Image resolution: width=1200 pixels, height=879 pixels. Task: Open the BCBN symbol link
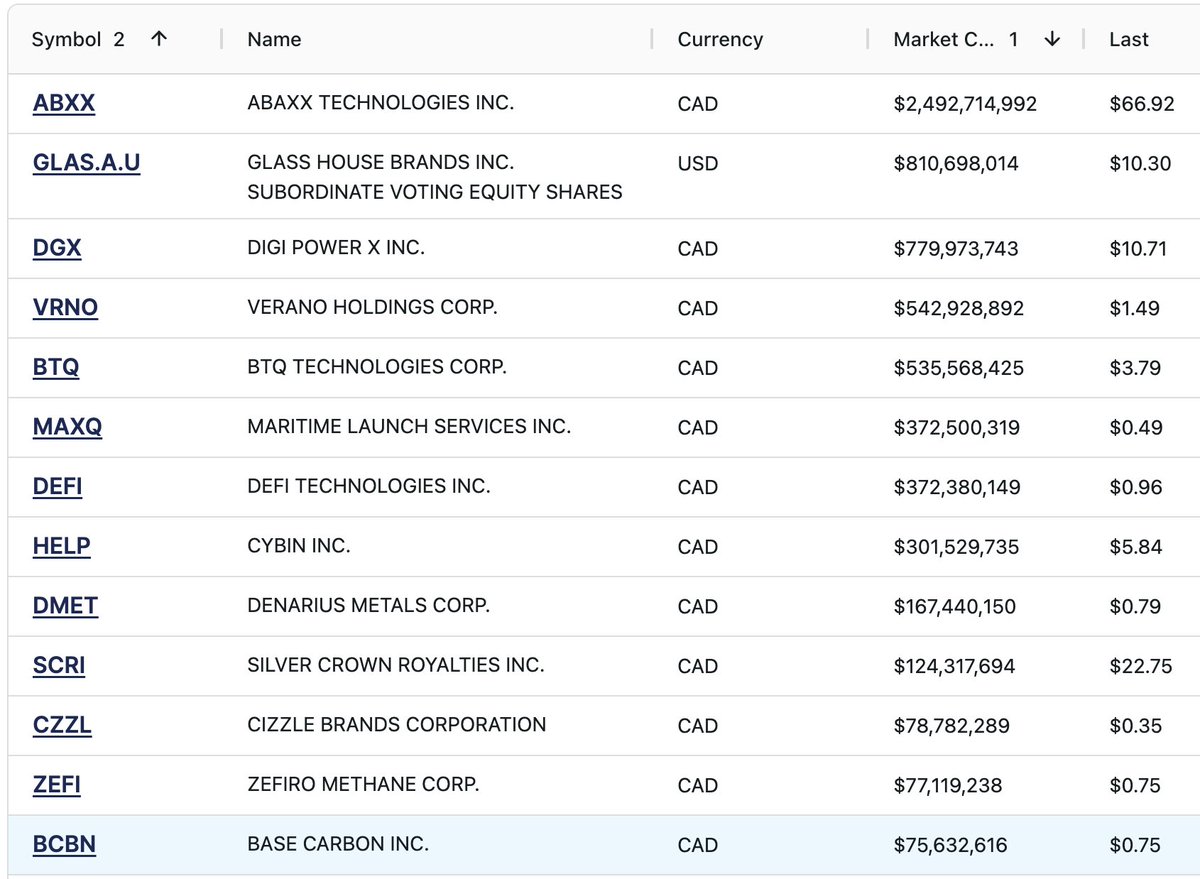(64, 845)
